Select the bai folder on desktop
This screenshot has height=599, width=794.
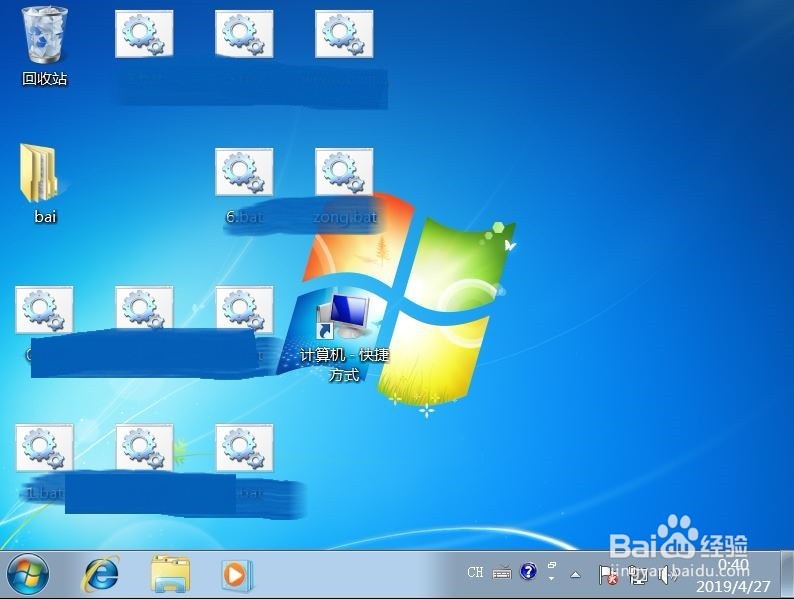click(x=45, y=184)
